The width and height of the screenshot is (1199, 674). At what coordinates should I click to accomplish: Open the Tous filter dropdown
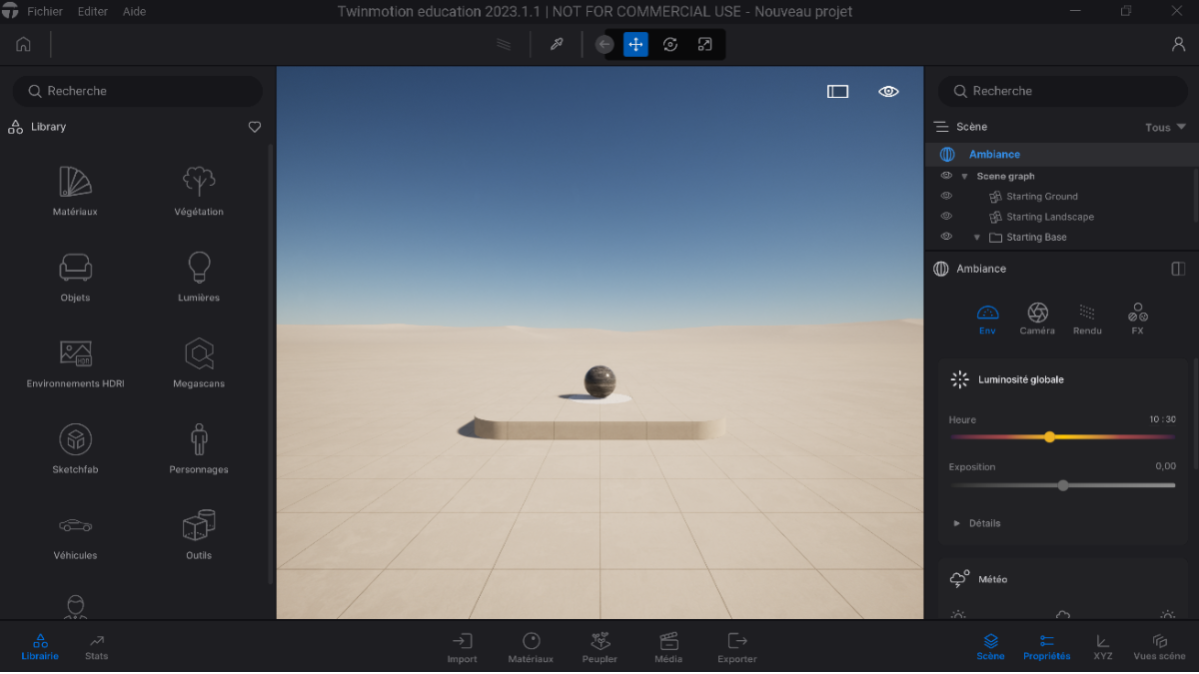(1163, 127)
